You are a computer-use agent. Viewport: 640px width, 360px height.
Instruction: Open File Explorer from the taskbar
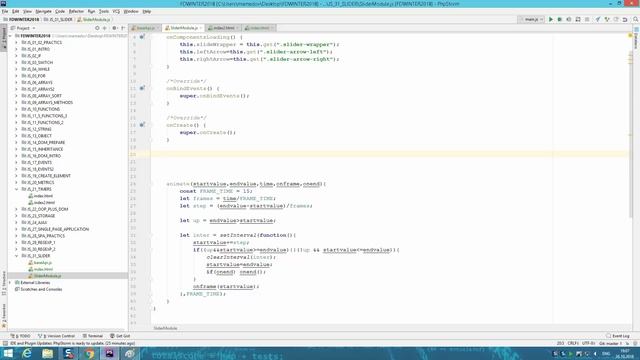(47, 353)
